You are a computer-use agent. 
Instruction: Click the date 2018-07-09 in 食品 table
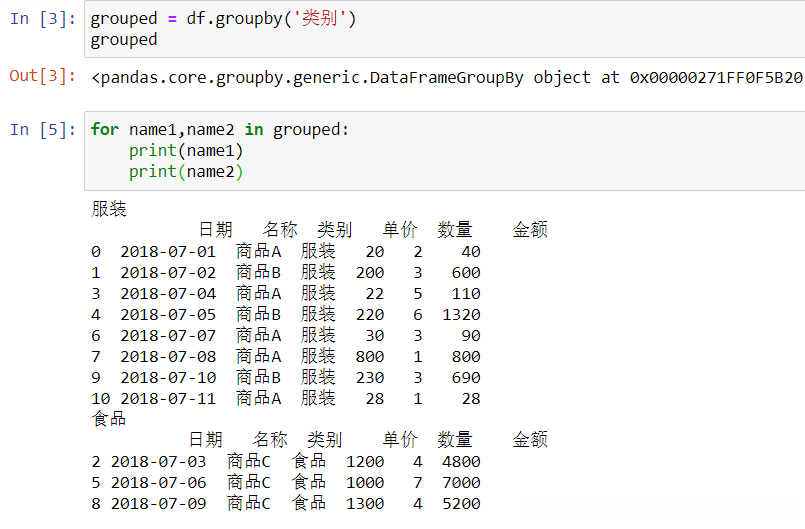click(x=159, y=504)
